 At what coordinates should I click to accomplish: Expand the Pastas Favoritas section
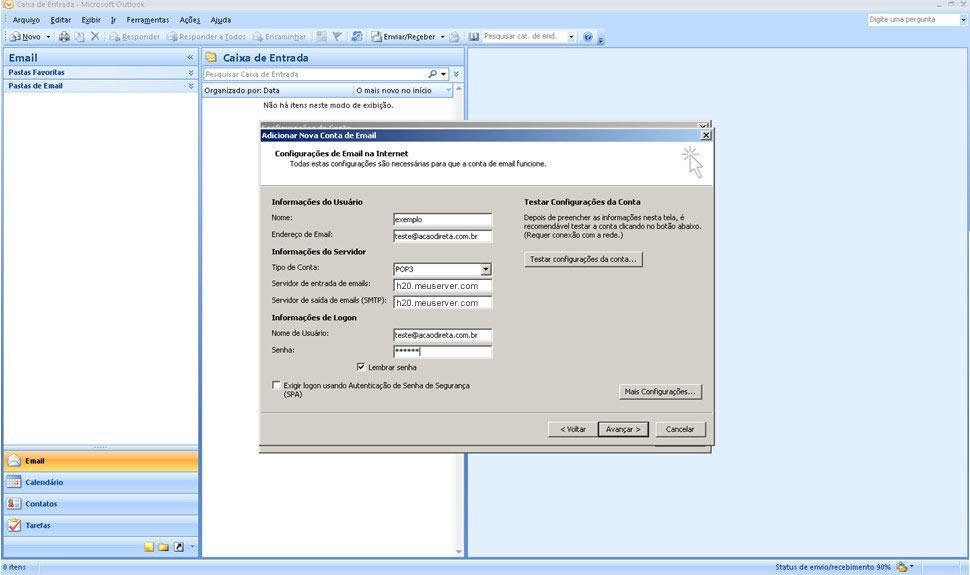[190, 73]
